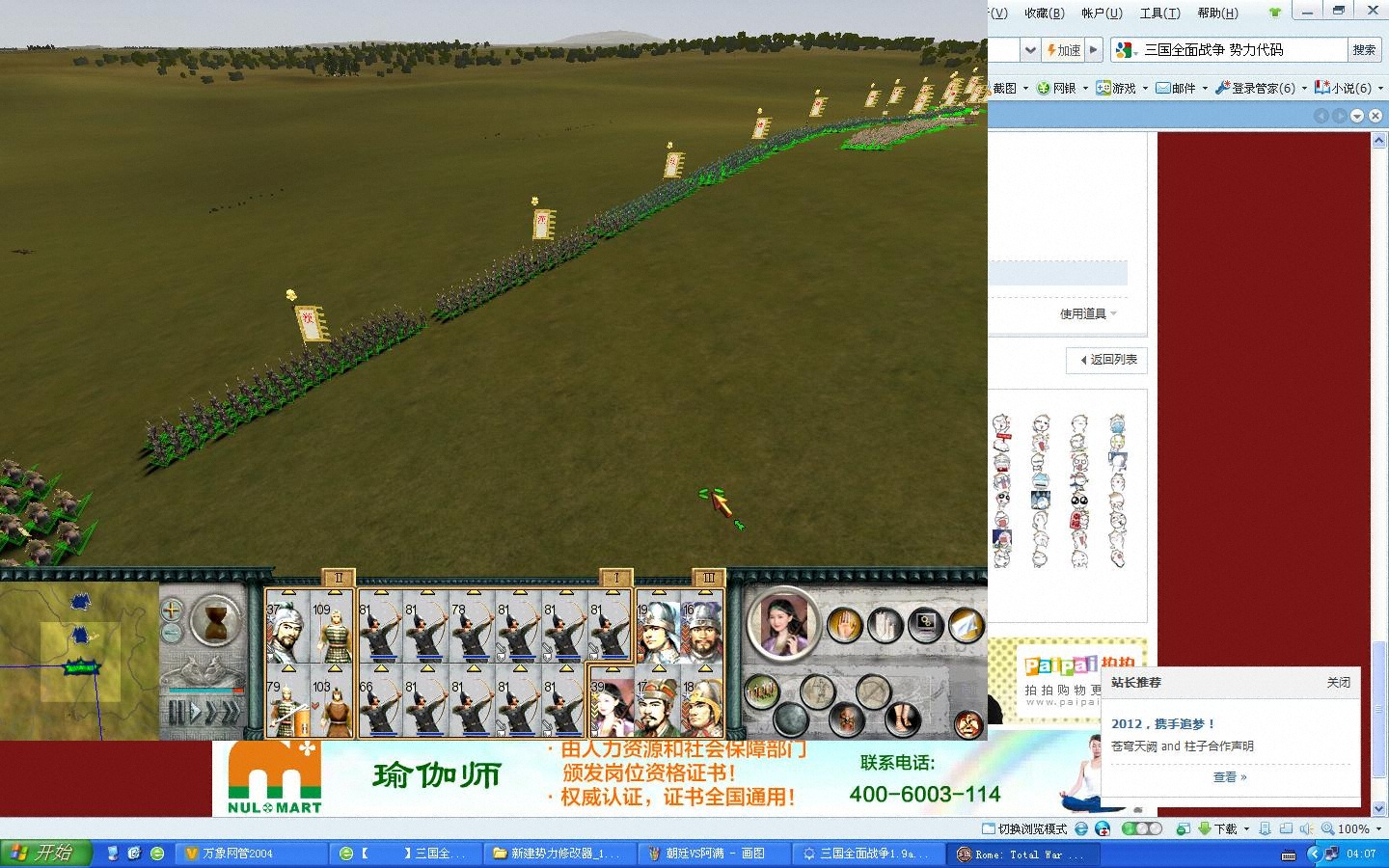Screen dimensions: 1389x868
Task: Toggle the 切换浏览模式 browsing mode
Action: (x=1024, y=828)
